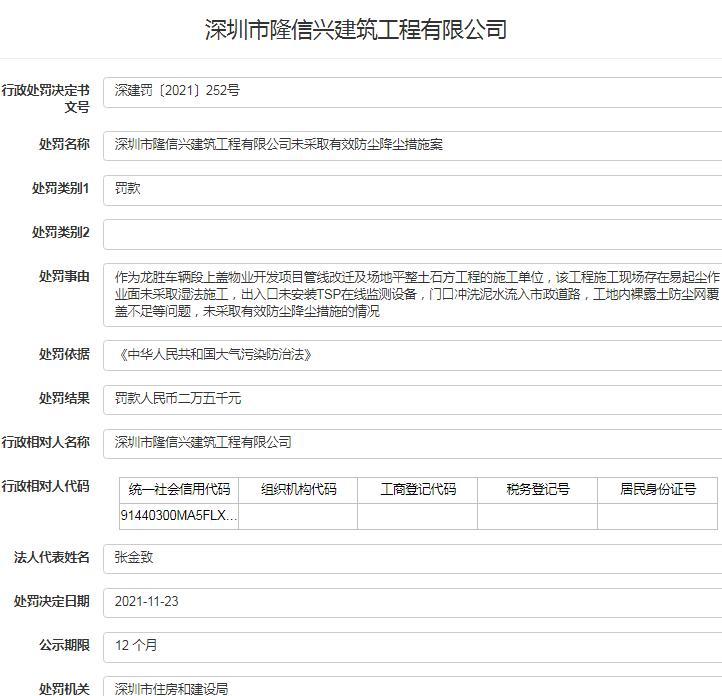Click the 处罚机关 label
The image size is (722, 696).
click(64, 689)
